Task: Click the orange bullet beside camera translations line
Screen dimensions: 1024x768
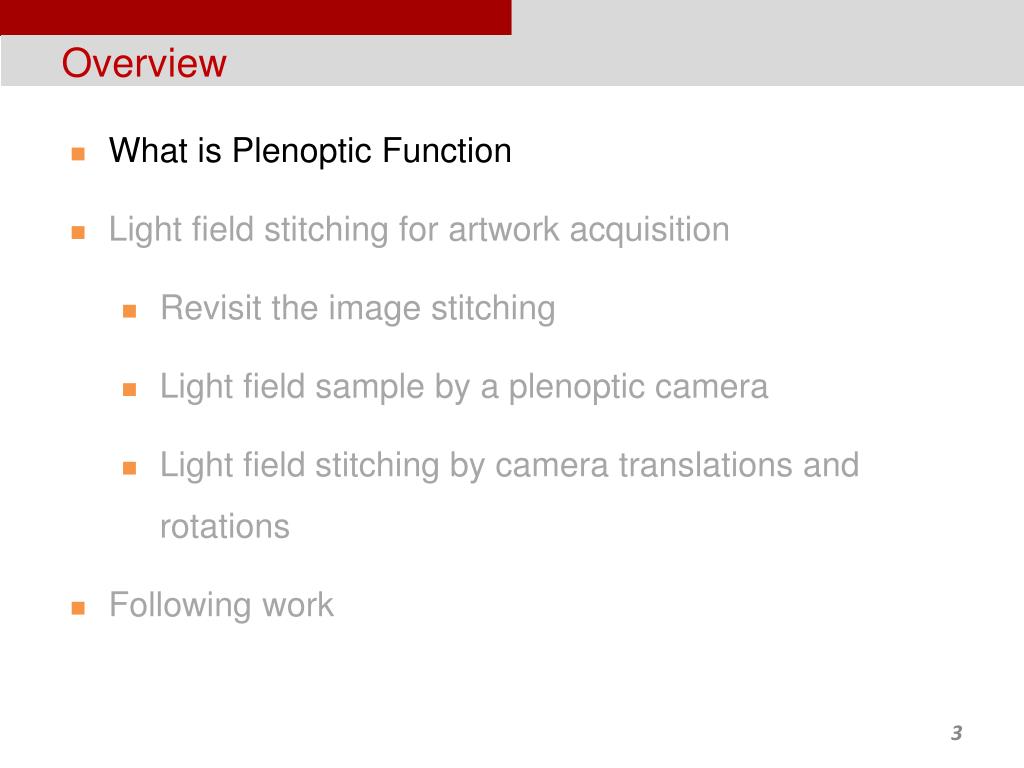Action: point(129,468)
